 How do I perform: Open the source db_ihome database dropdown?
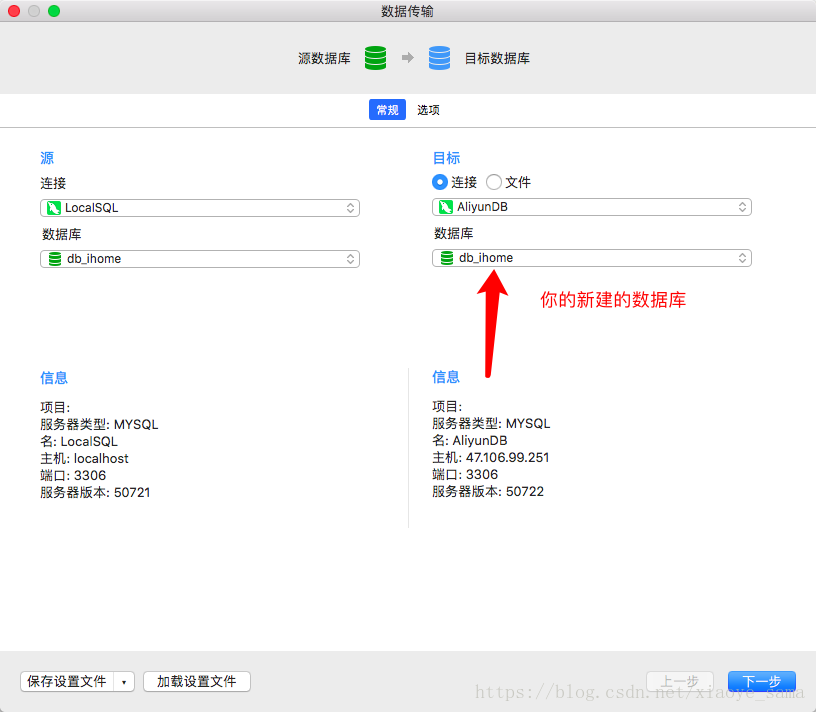(x=200, y=259)
